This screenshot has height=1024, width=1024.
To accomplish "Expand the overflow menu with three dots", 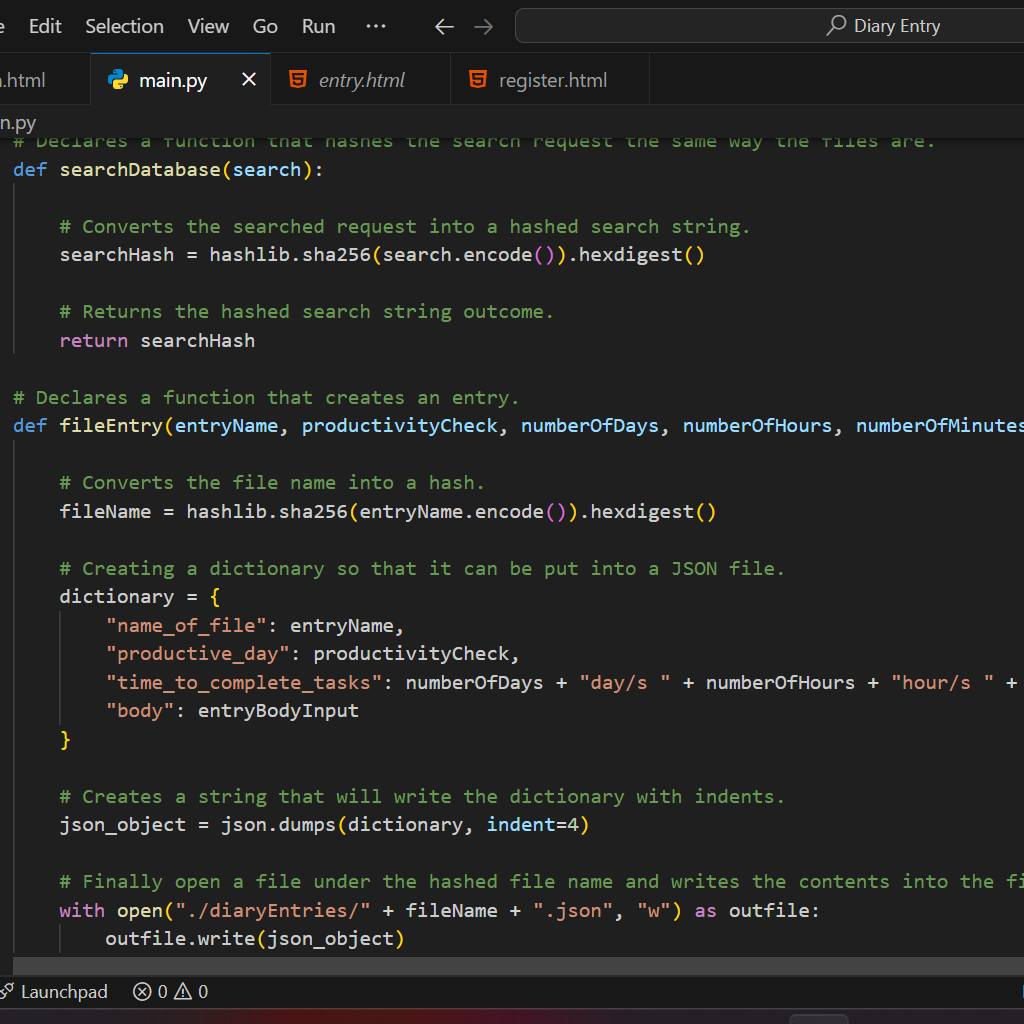I will (376, 26).
